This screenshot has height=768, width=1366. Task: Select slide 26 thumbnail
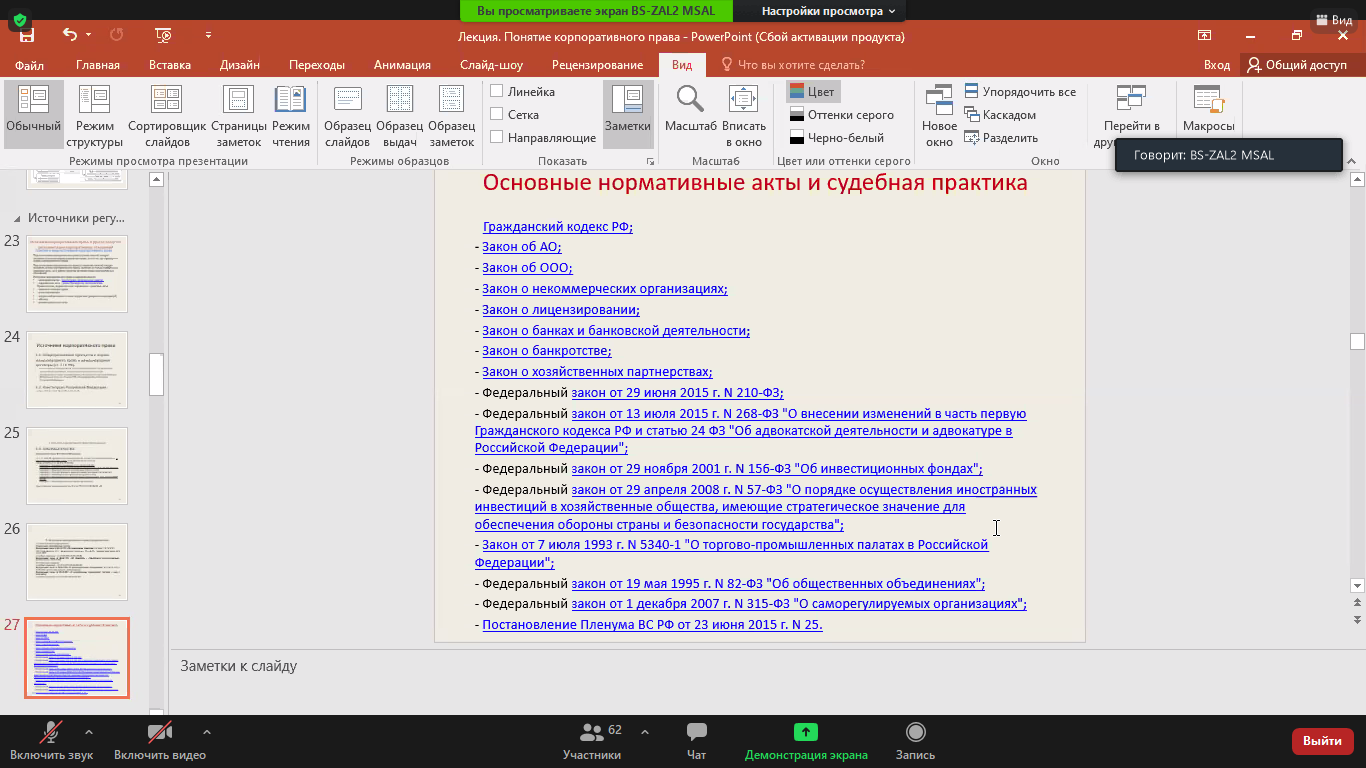click(77, 562)
